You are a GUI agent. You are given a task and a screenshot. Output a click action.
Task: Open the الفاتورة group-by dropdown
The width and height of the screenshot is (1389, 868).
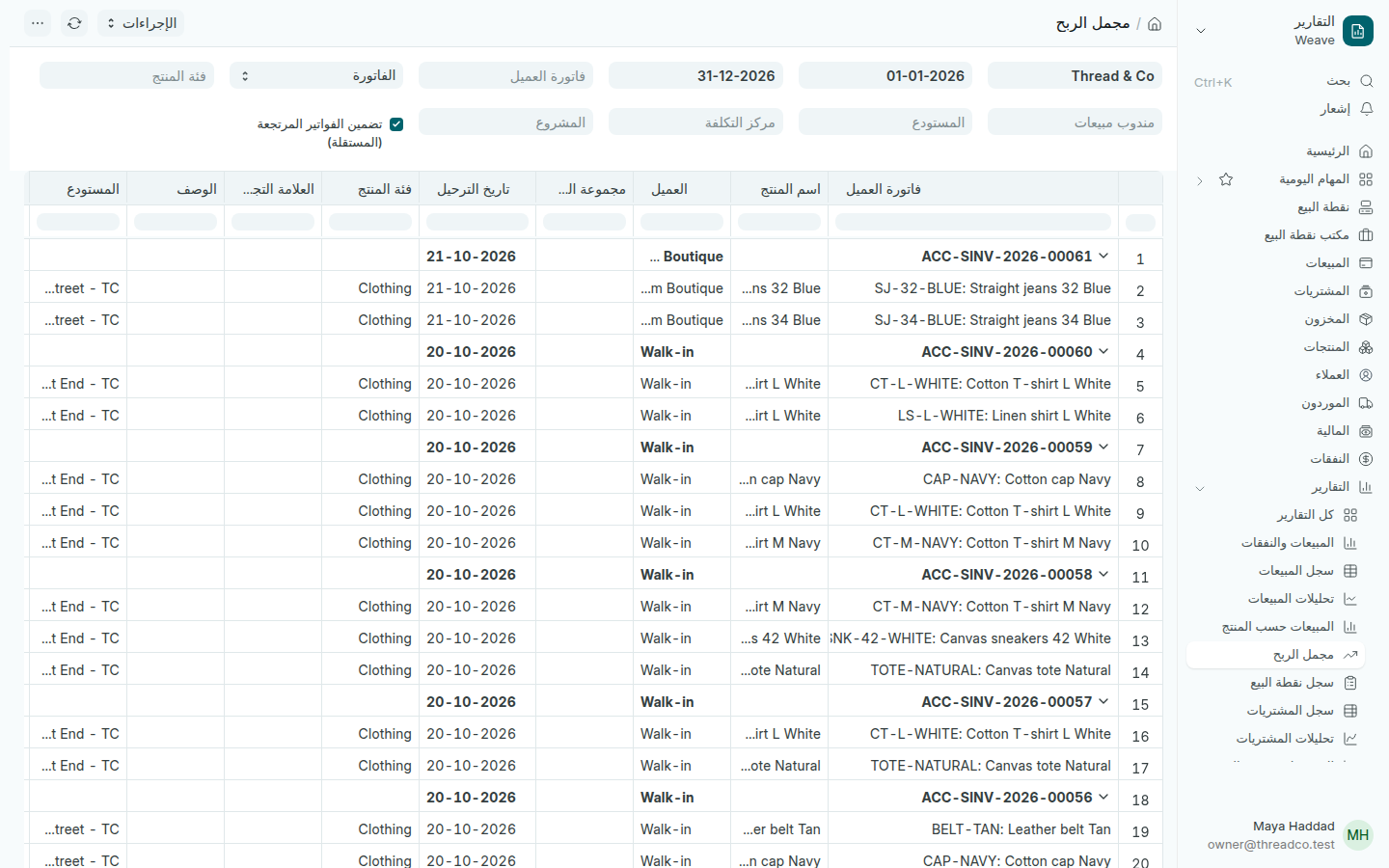coord(316,75)
